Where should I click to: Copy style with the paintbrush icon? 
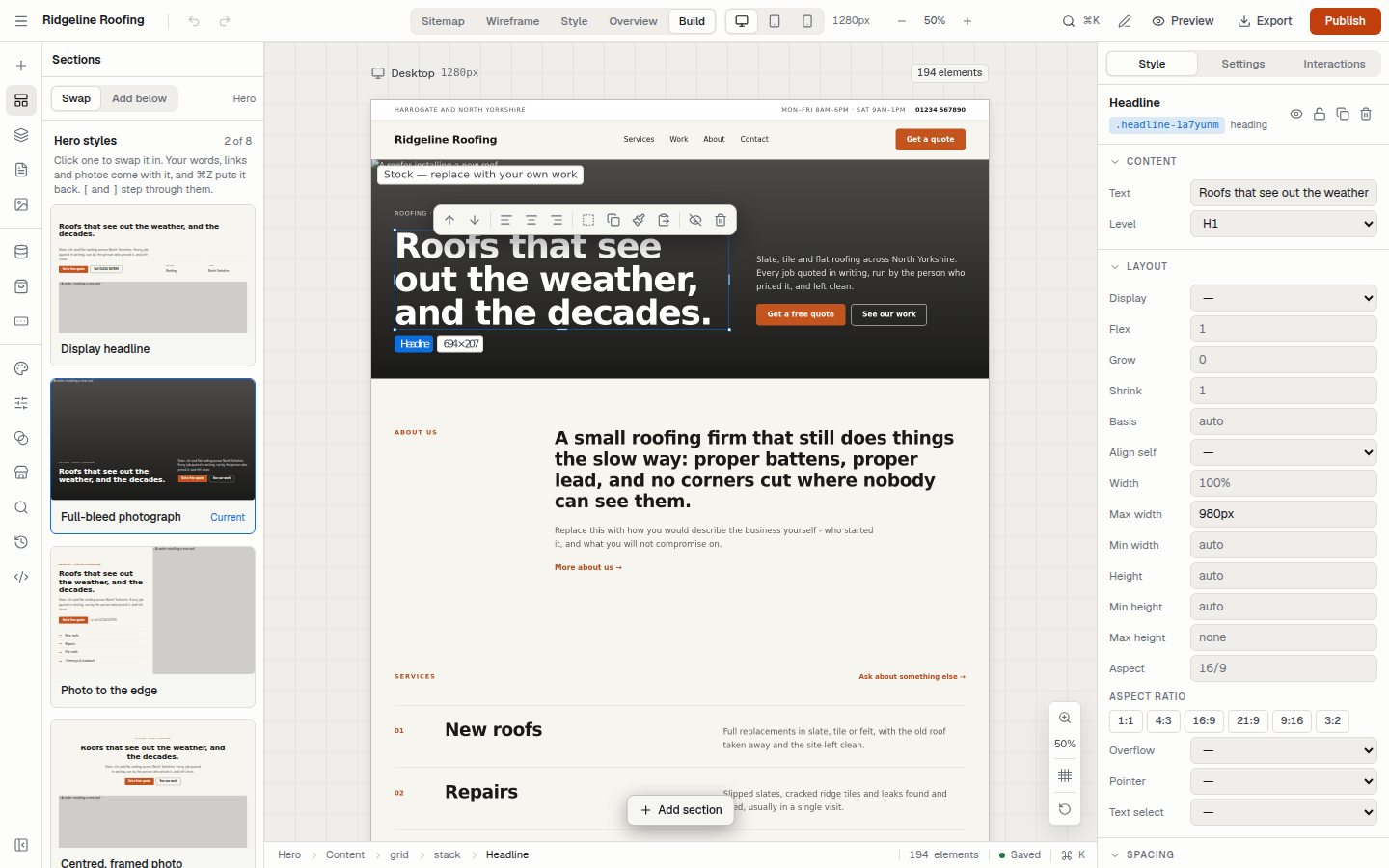[639, 220]
